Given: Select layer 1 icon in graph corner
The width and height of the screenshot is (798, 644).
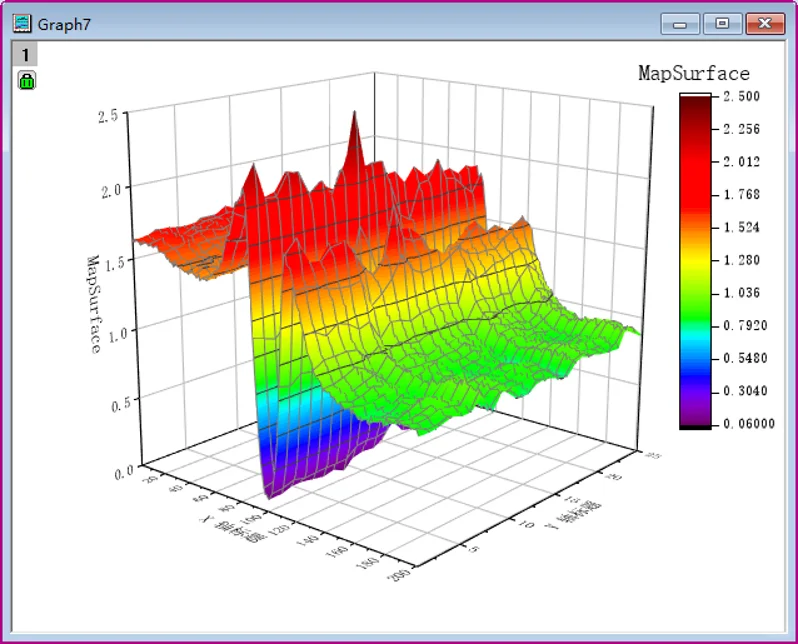Looking at the screenshot, I should click(x=24, y=54).
